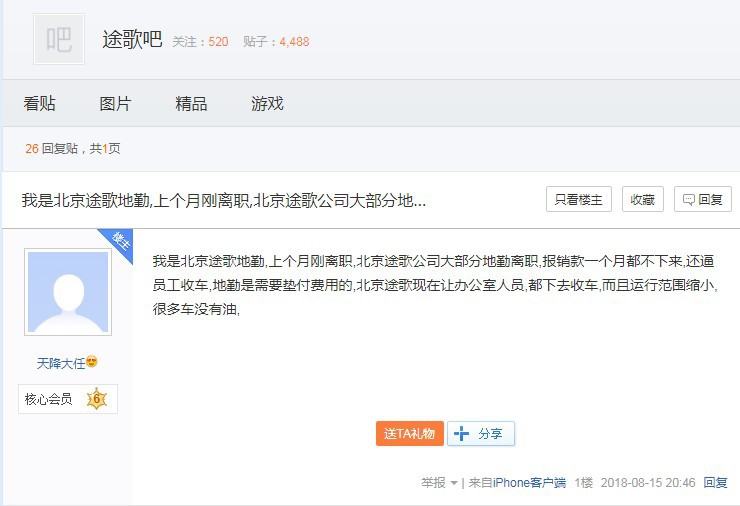Open the 途歌吧 forum name link
Screen dimensions: 740x506
click(x=132, y=40)
